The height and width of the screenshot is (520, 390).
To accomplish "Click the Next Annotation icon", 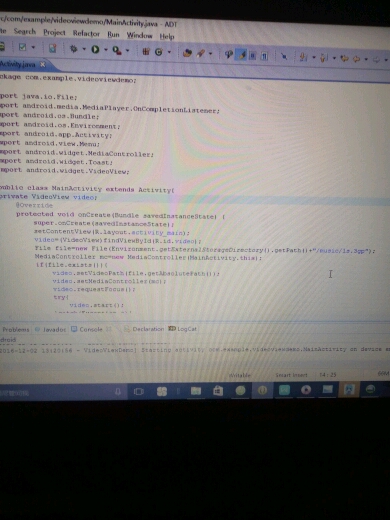I will pos(303,57).
